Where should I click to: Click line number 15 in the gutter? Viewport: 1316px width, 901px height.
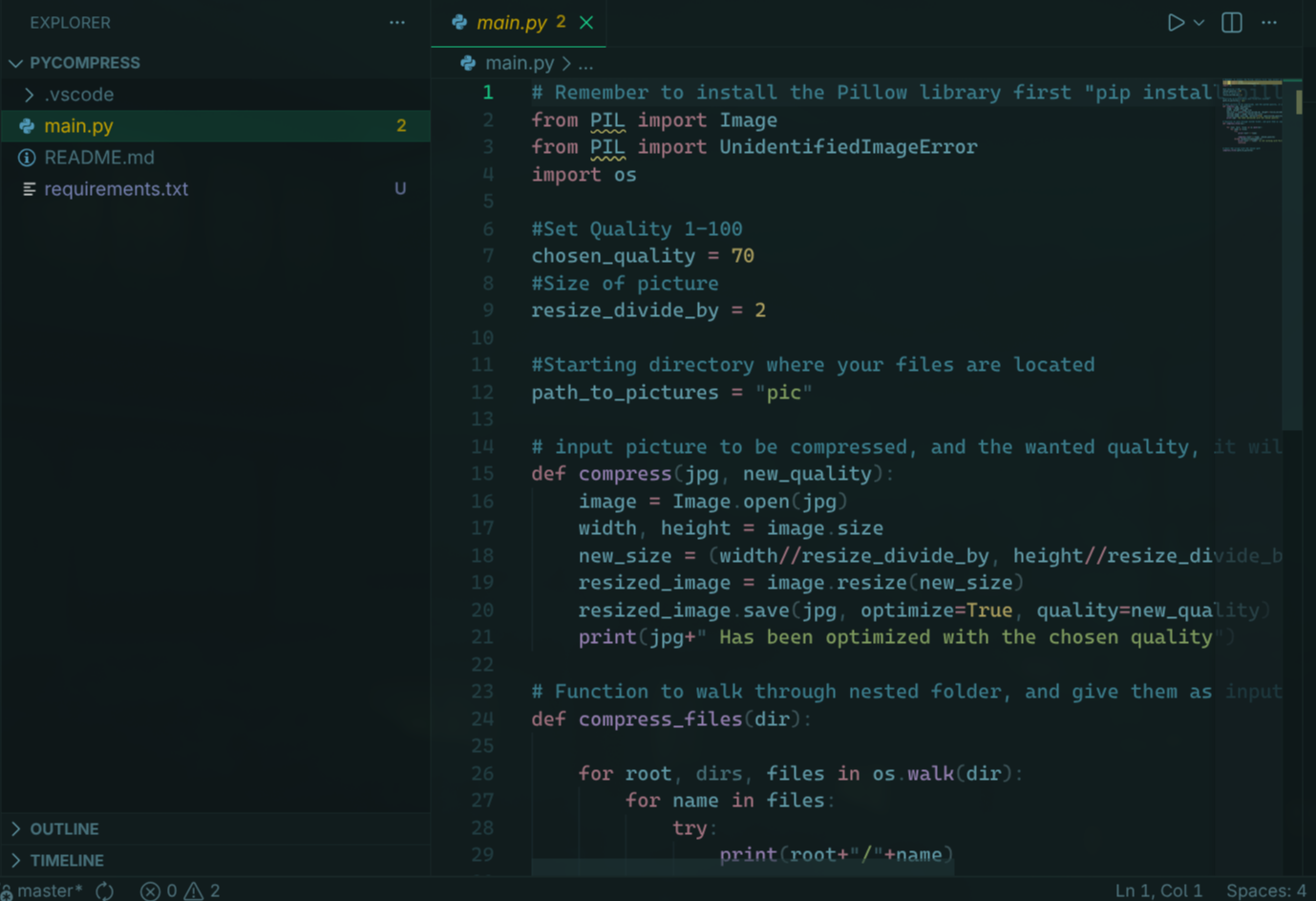pyautogui.click(x=482, y=474)
